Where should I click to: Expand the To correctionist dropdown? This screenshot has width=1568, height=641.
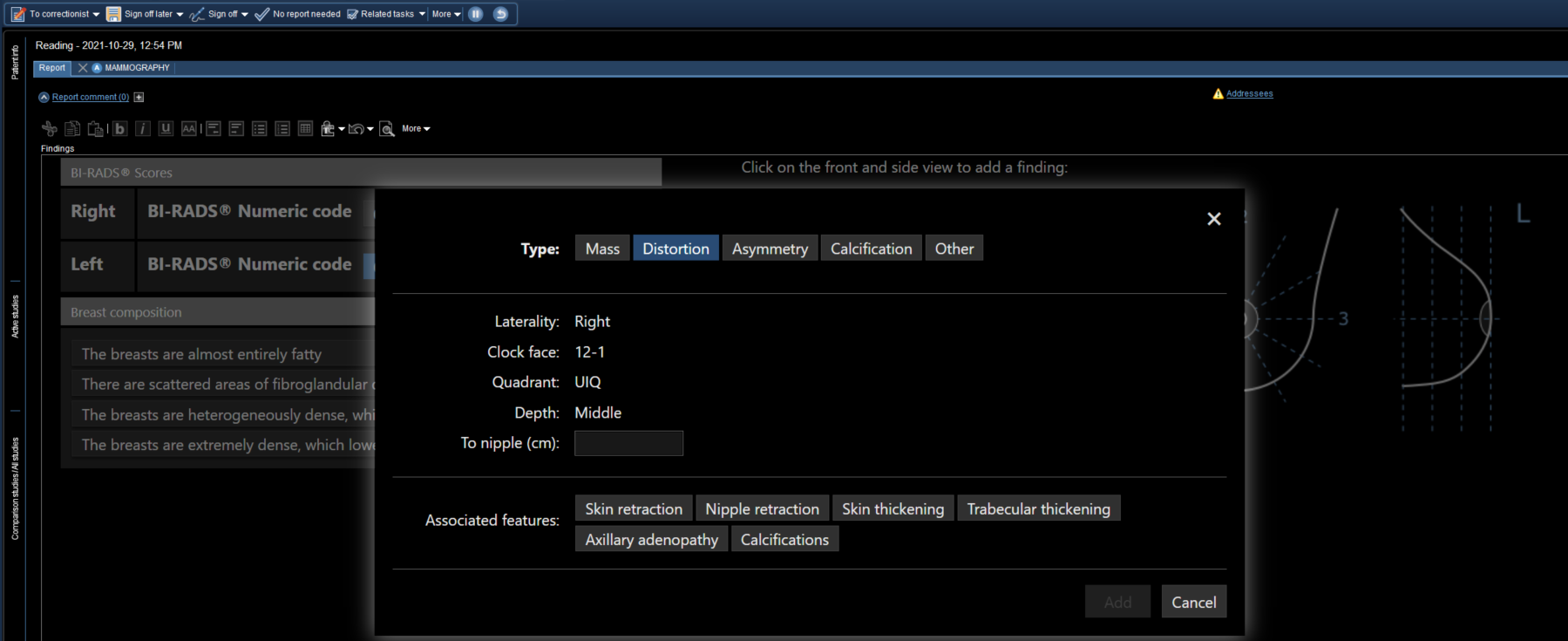[x=96, y=14]
